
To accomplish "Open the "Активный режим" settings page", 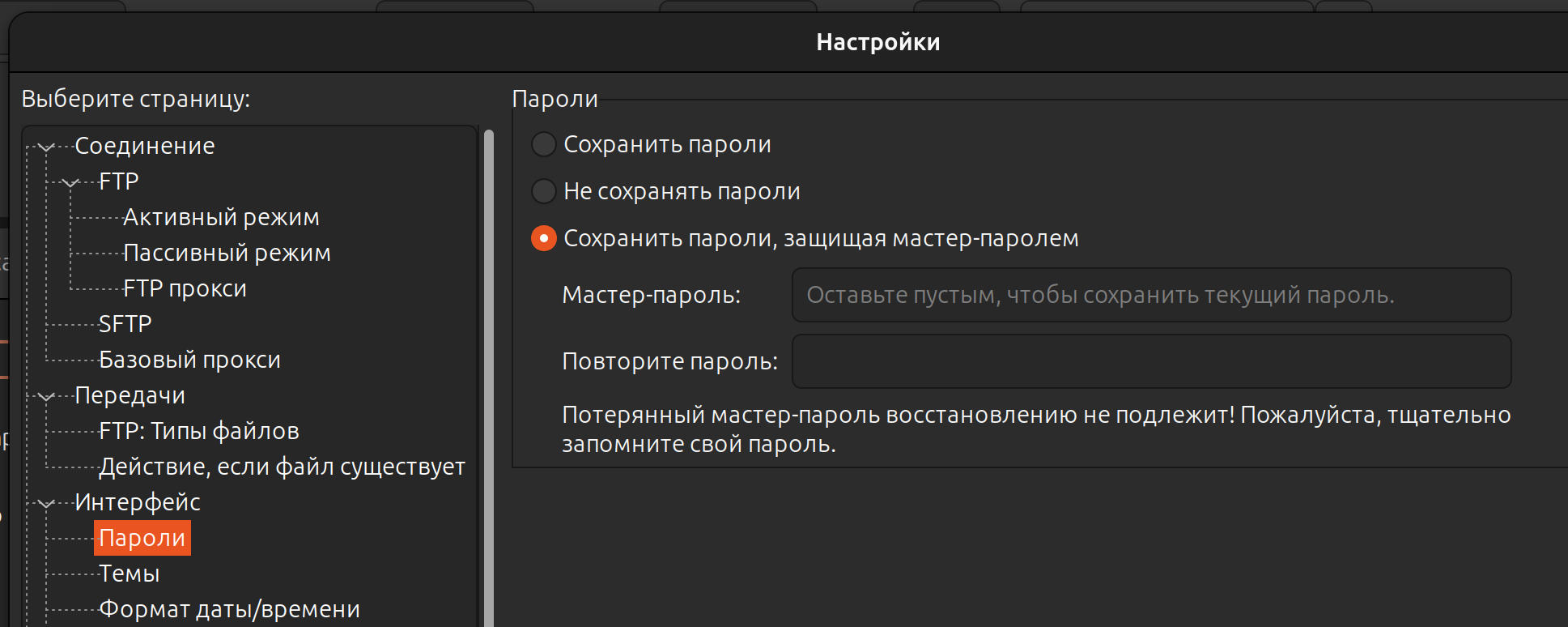I will tap(221, 218).
